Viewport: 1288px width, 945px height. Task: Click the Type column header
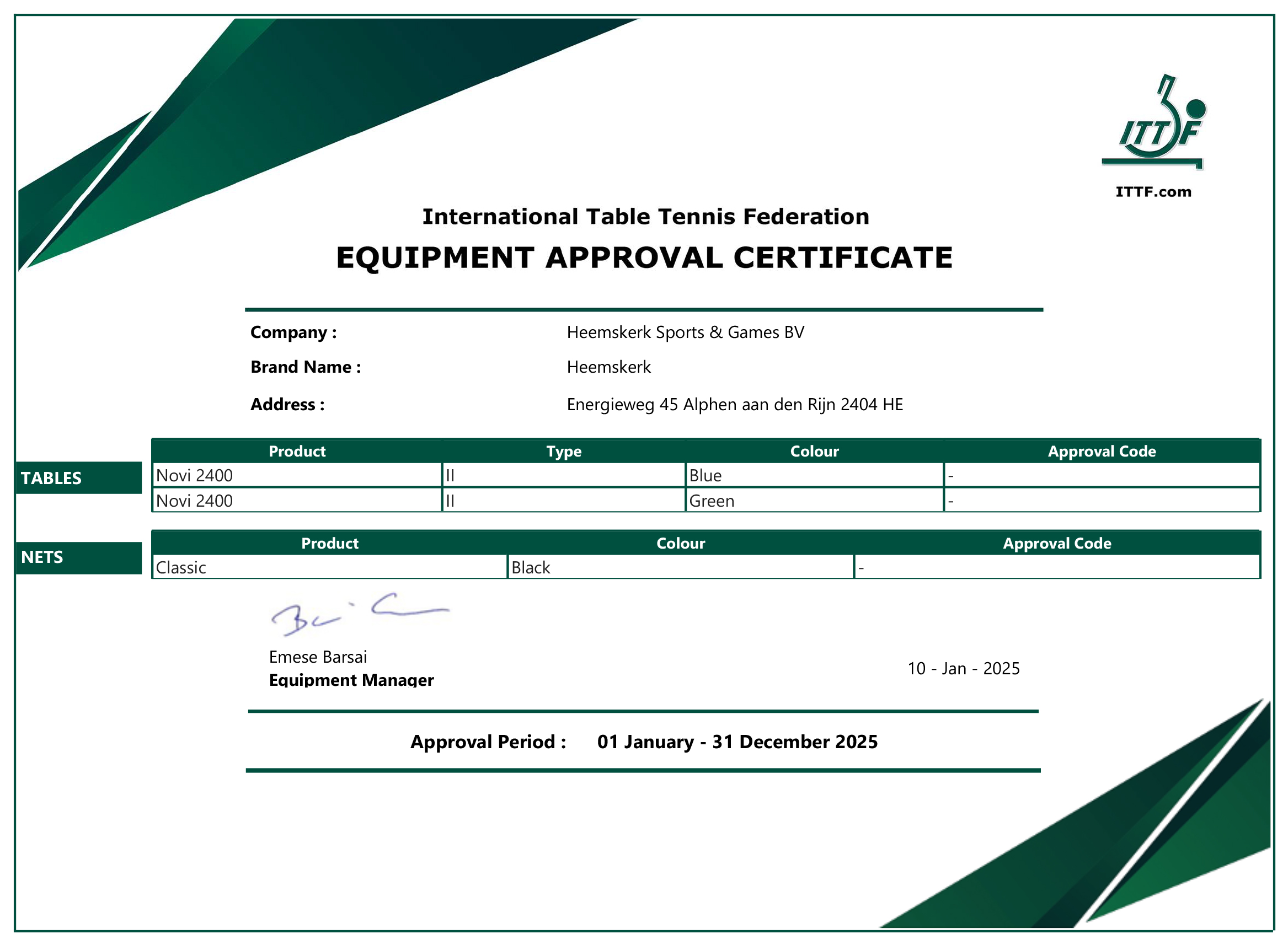[x=564, y=452]
